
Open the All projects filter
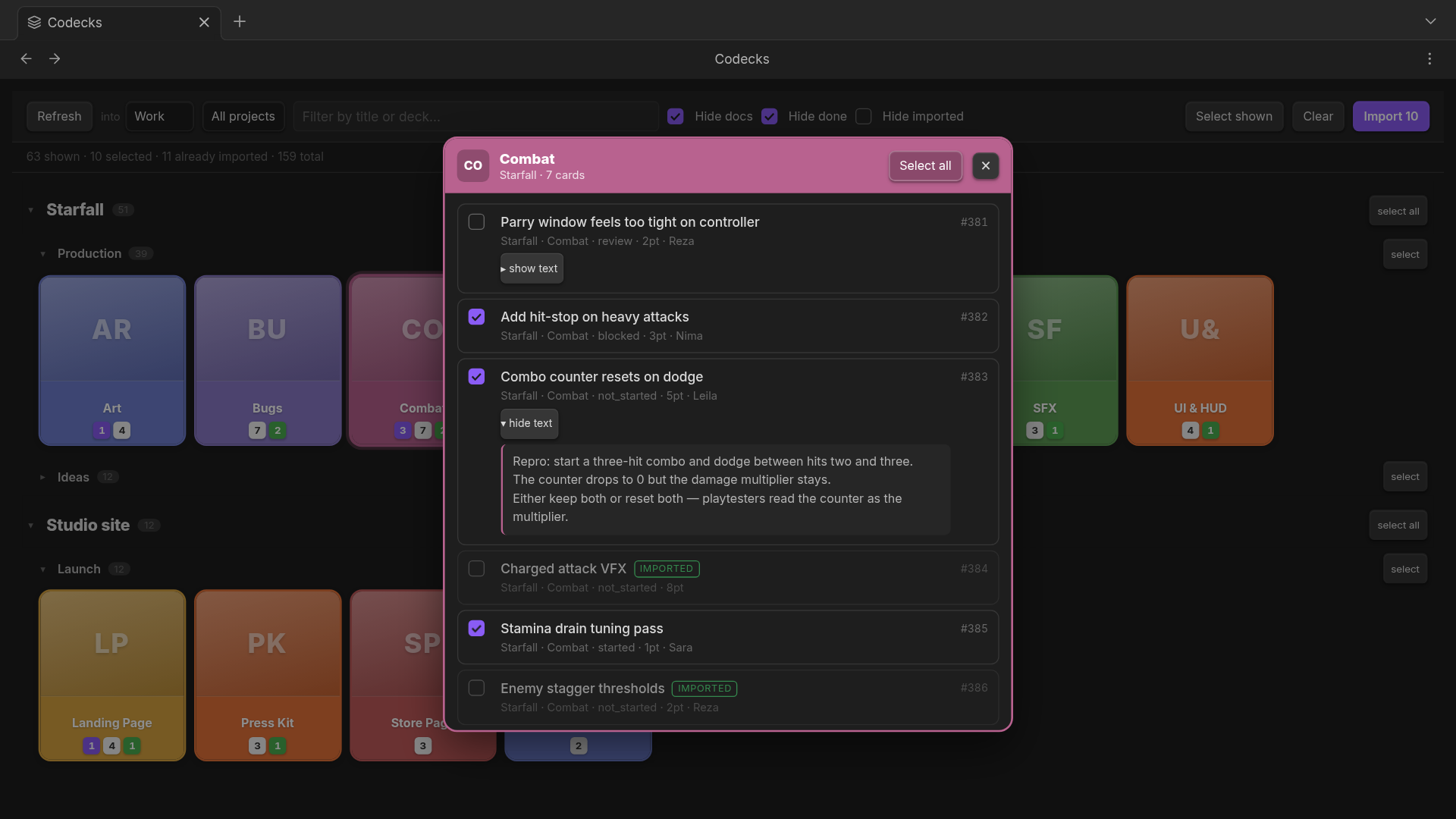click(x=243, y=116)
